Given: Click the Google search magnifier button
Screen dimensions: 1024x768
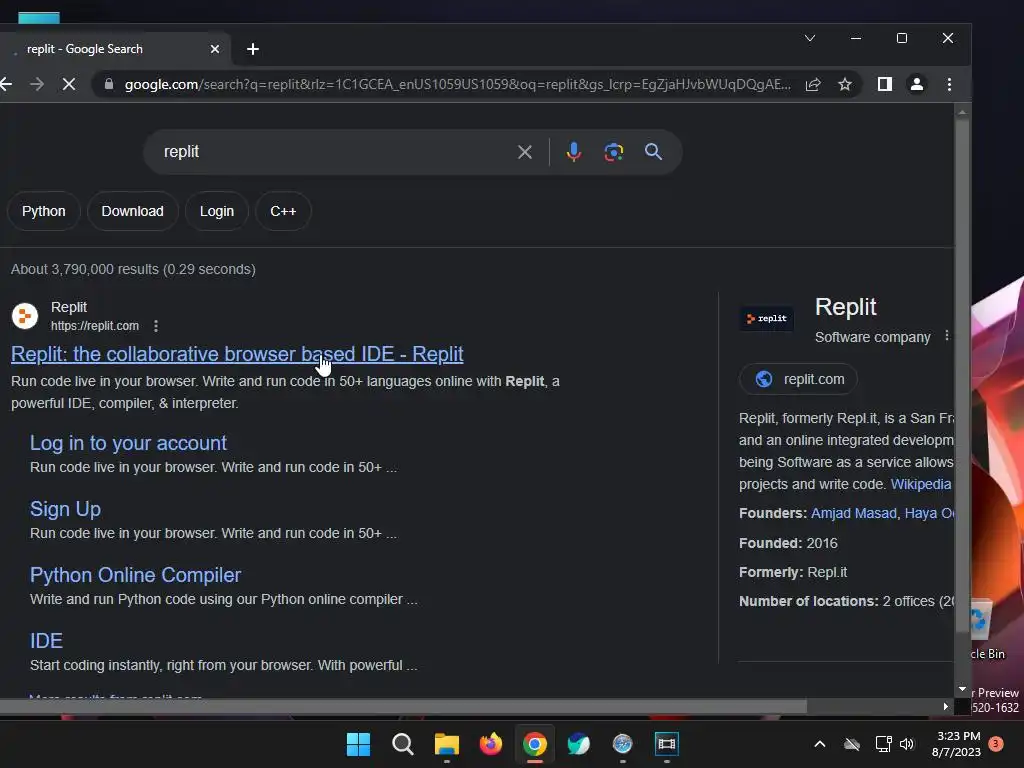Looking at the screenshot, I should (x=654, y=152).
